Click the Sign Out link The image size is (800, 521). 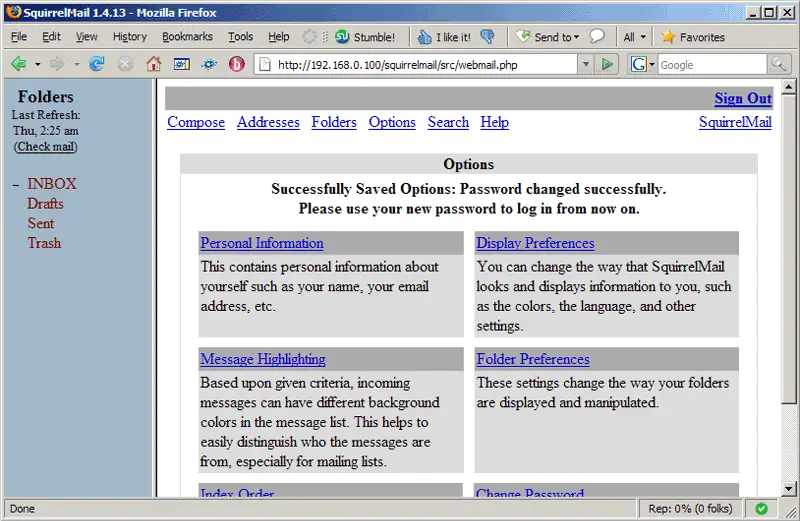743,98
